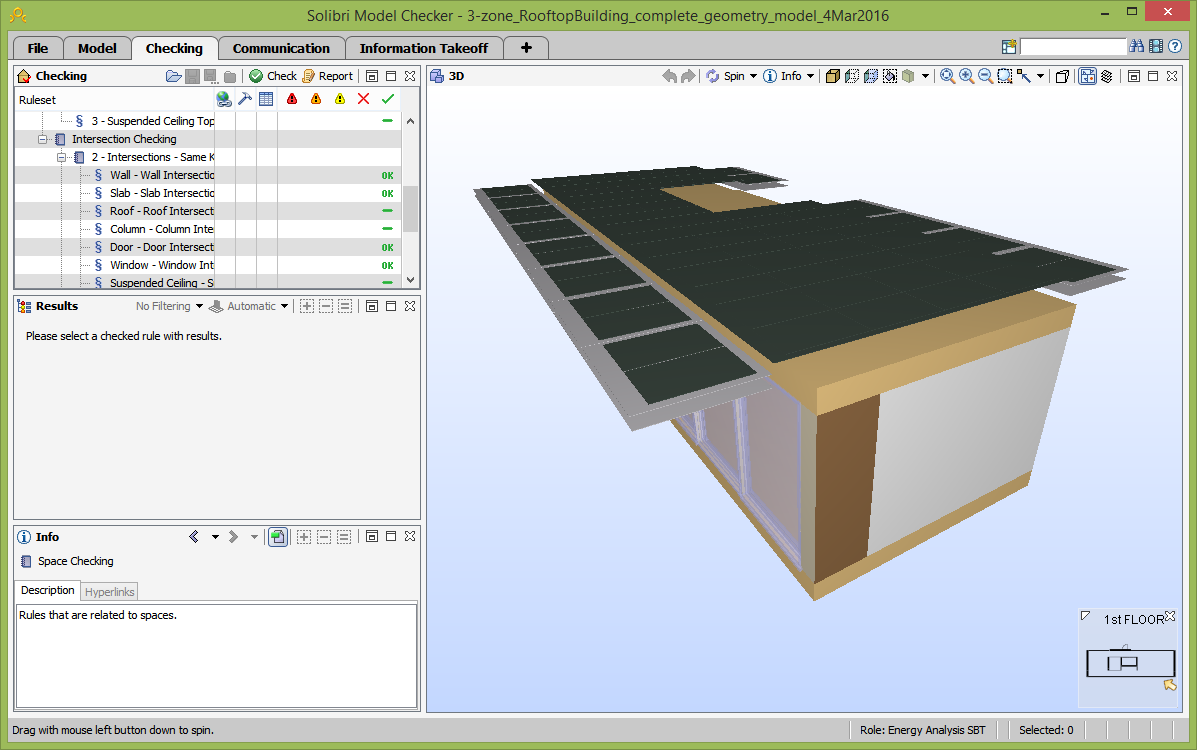Open the No Filtering dropdown in Results
The height and width of the screenshot is (750, 1197).
169,306
